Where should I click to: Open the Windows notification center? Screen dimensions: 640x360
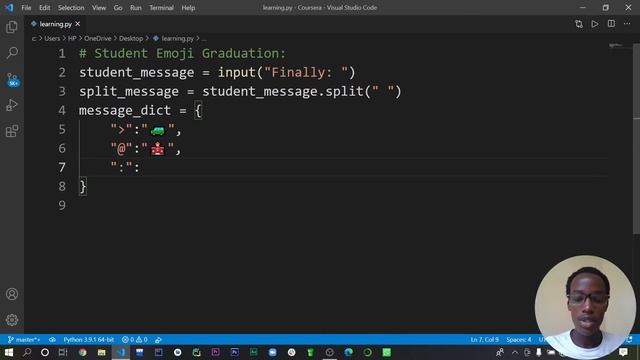click(x=623, y=352)
